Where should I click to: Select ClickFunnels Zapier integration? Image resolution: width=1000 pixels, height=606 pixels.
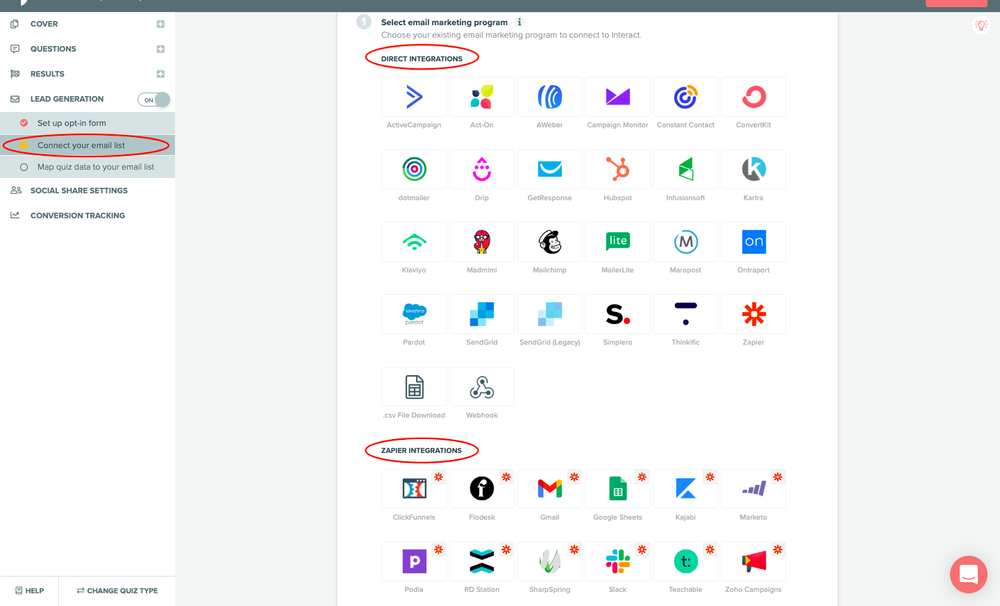point(414,489)
